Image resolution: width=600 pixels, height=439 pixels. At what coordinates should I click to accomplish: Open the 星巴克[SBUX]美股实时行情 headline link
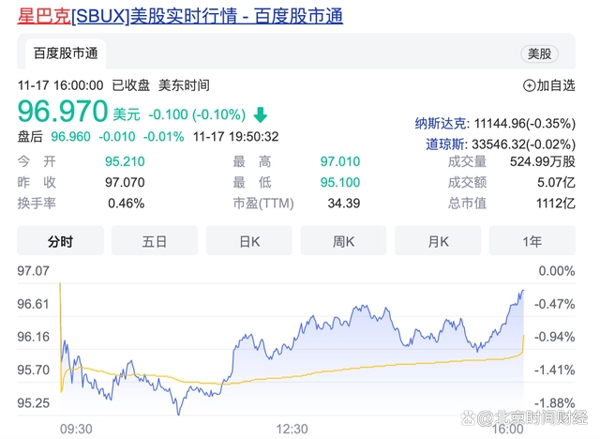click(x=180, y=16)
